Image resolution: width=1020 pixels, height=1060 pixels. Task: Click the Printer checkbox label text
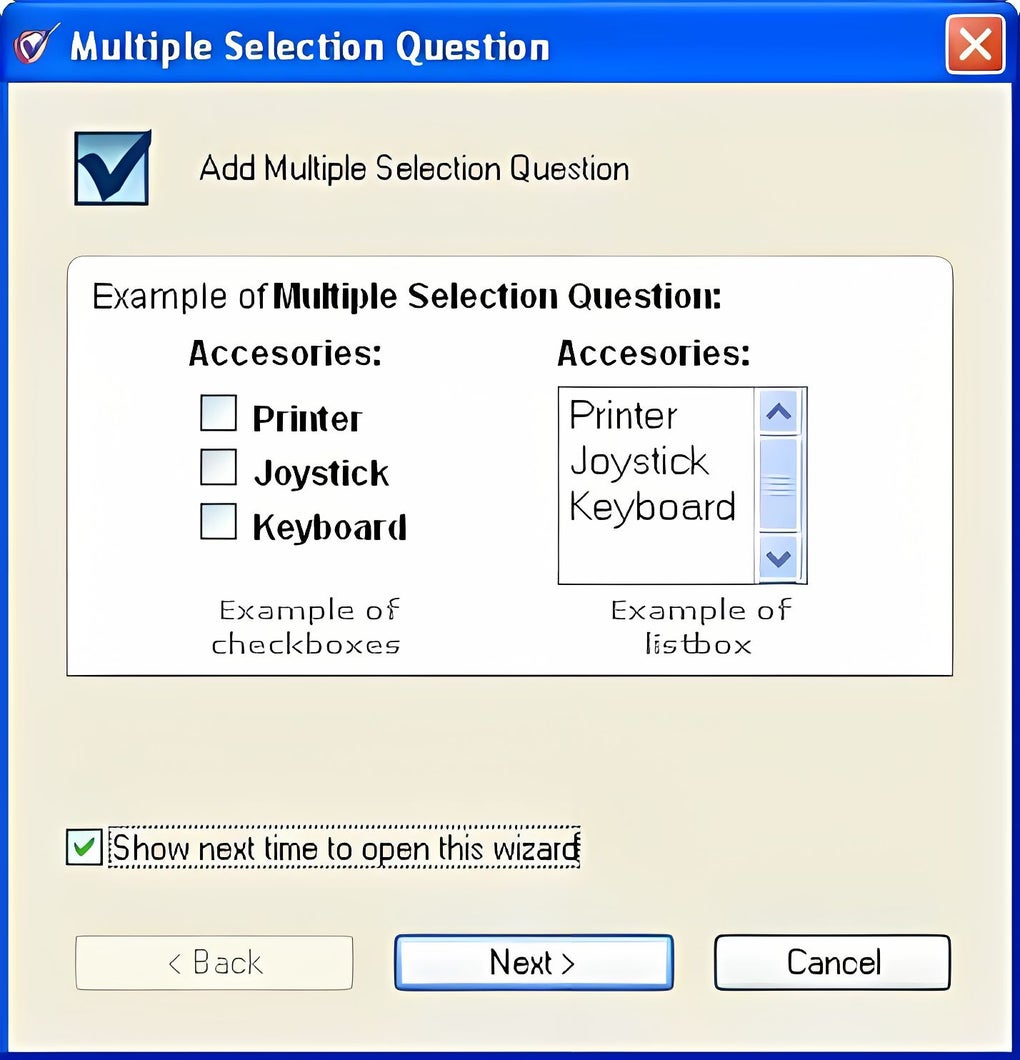point(307,418)
